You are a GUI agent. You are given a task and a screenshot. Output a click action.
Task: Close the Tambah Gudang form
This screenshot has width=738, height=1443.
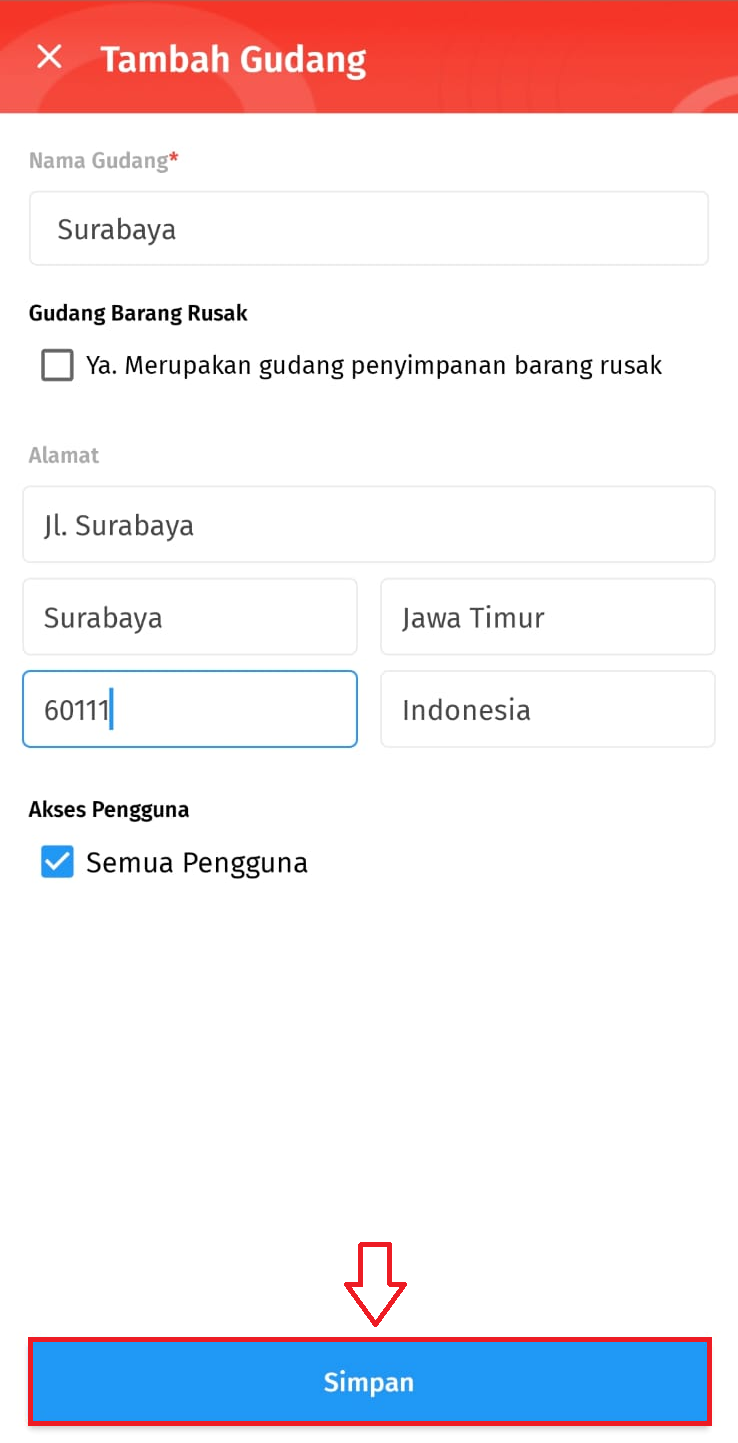[49, 57]
